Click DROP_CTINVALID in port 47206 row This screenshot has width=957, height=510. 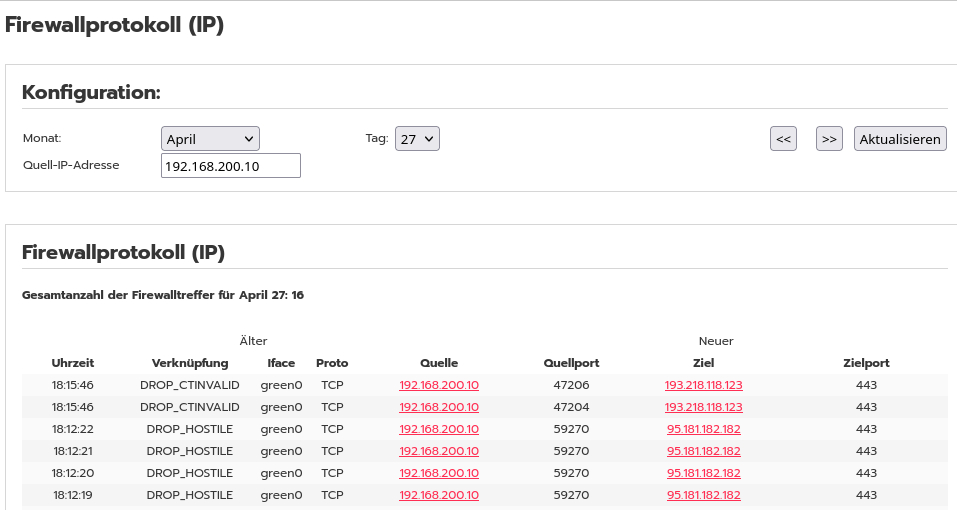pyautogui.click(x=190, y=385)
